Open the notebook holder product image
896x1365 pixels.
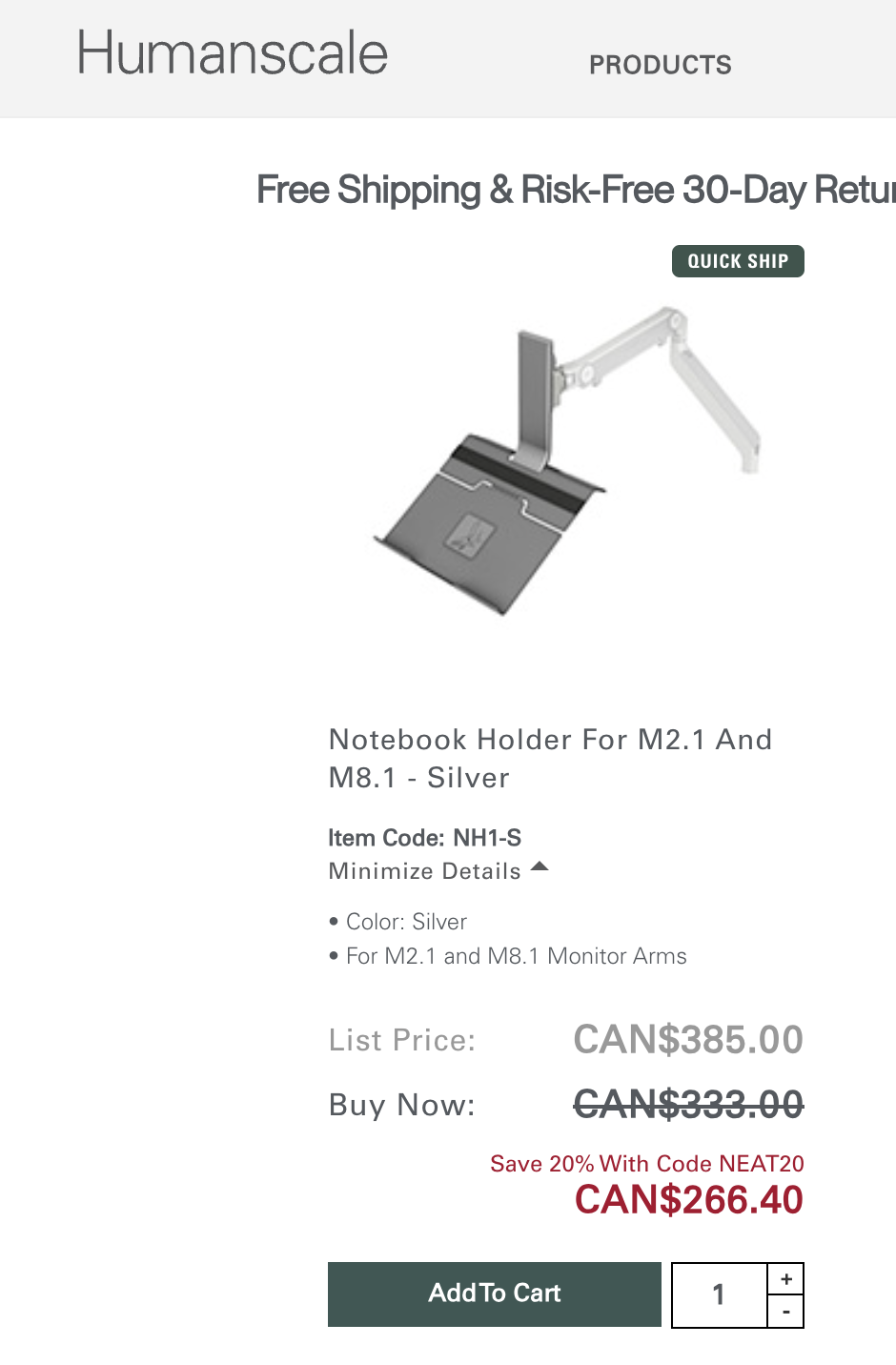[x=567, y=458]
